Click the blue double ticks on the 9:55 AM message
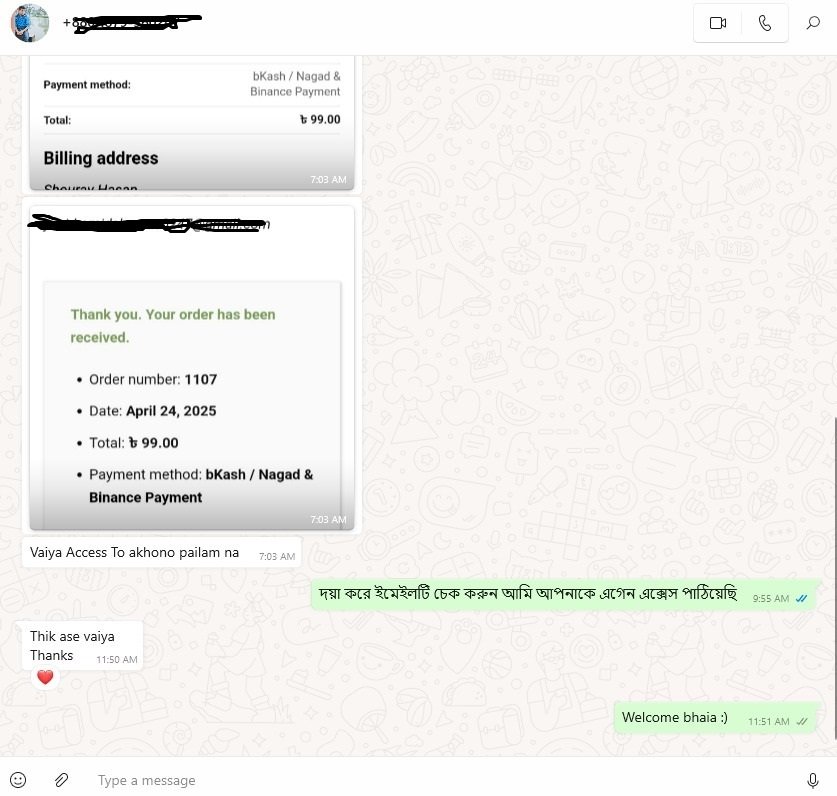 [801, 598]
